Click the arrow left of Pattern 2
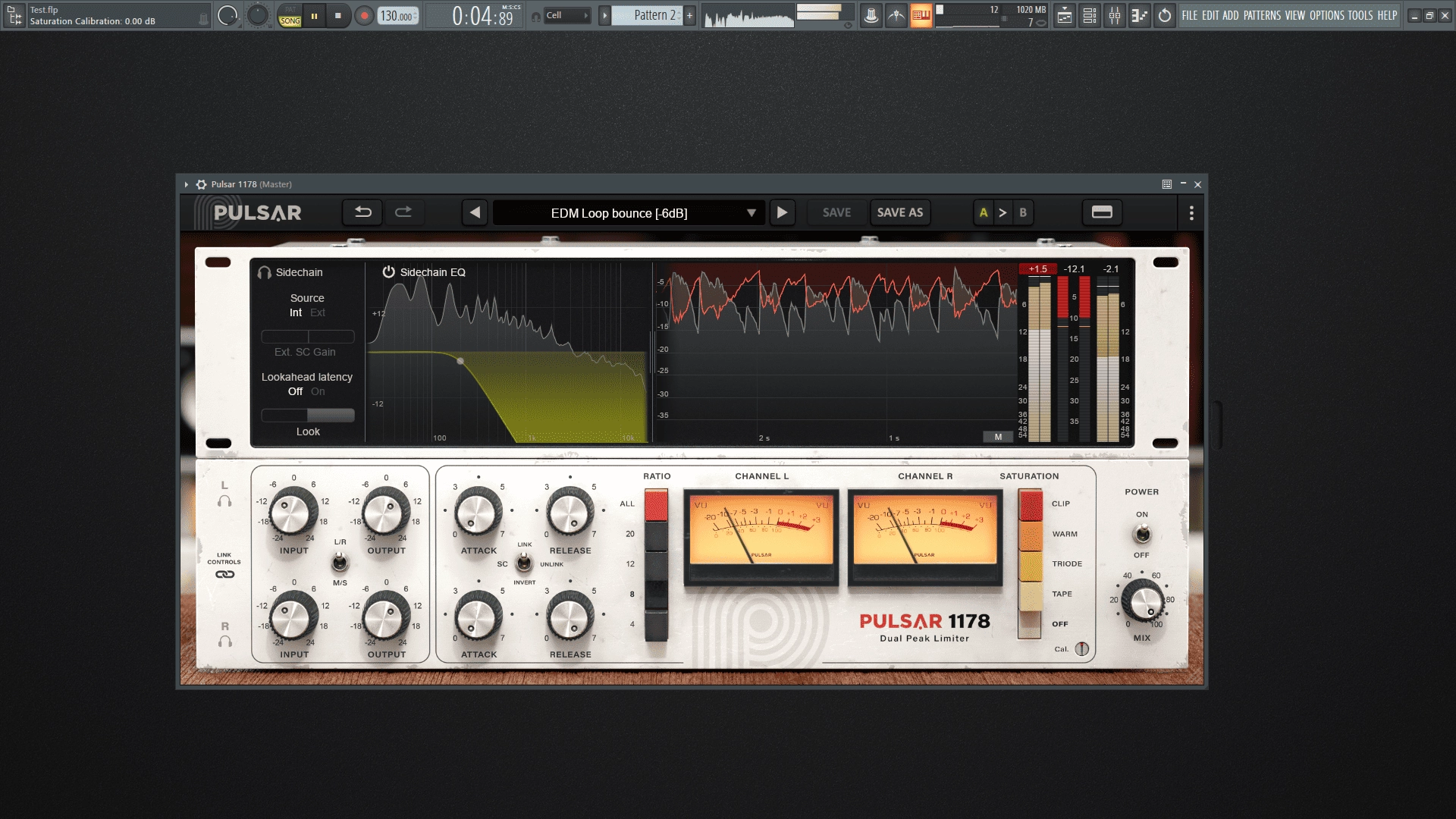The height and width of the screenshot is (819, 1456). click(604, 15)
